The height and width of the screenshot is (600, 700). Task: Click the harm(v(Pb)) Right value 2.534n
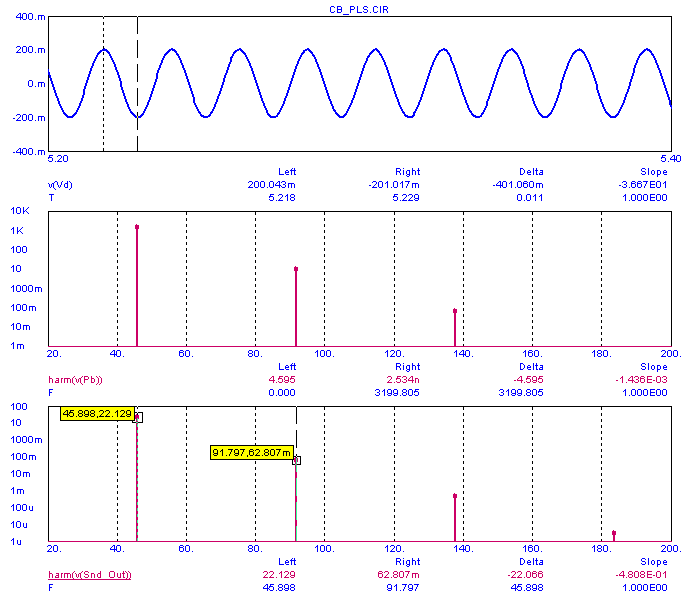click(403, 379)
